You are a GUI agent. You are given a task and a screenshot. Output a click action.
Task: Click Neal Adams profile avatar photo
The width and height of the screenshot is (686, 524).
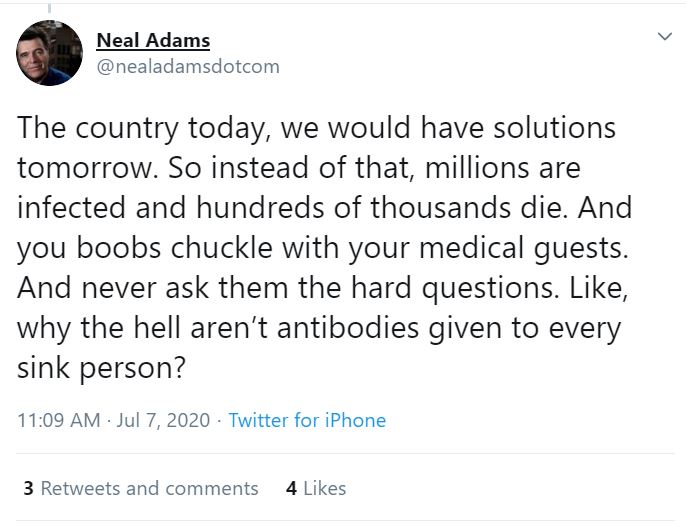click(49, 53)
